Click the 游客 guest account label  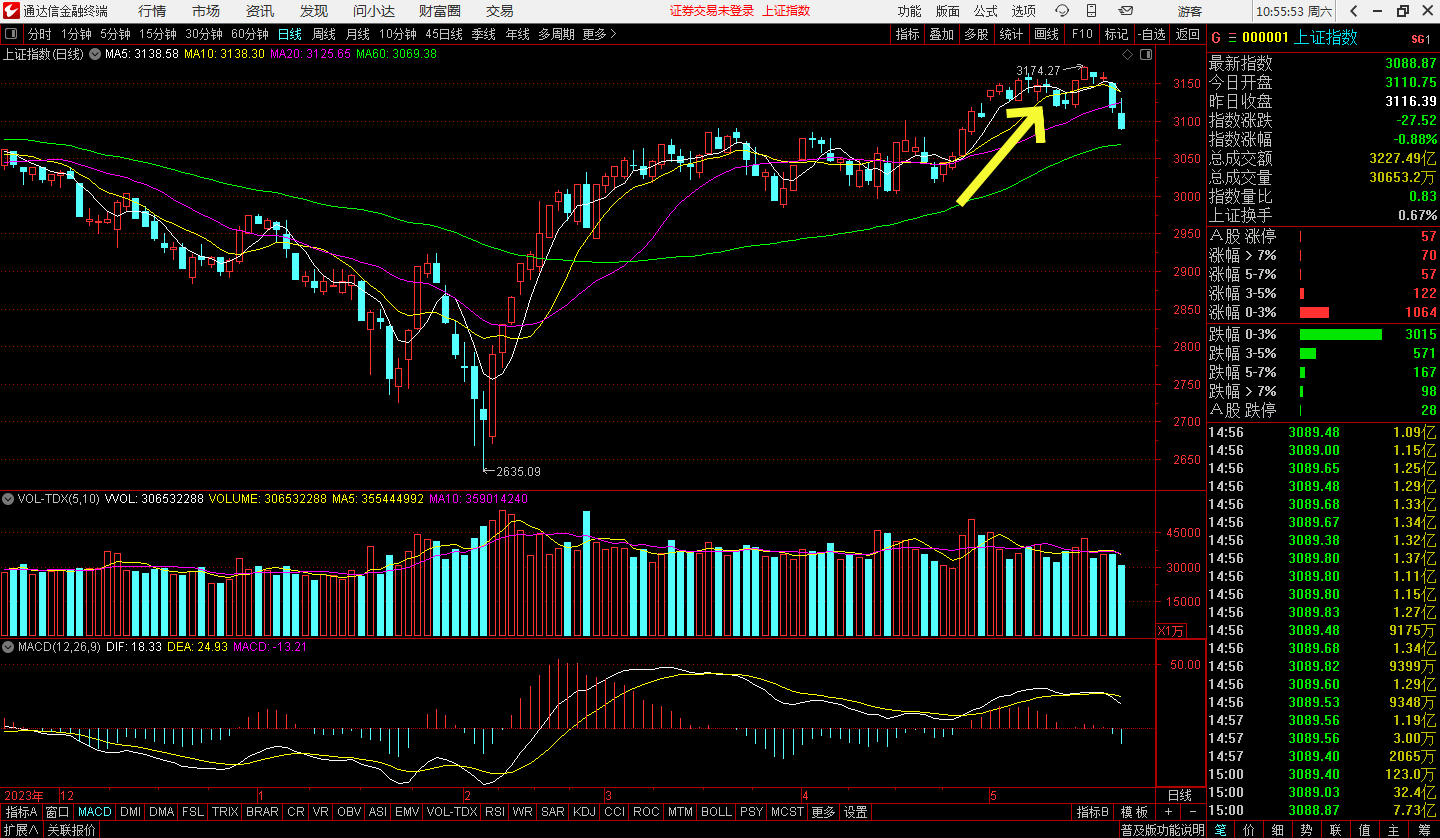pyautogui.click(x=1190, y=11)
